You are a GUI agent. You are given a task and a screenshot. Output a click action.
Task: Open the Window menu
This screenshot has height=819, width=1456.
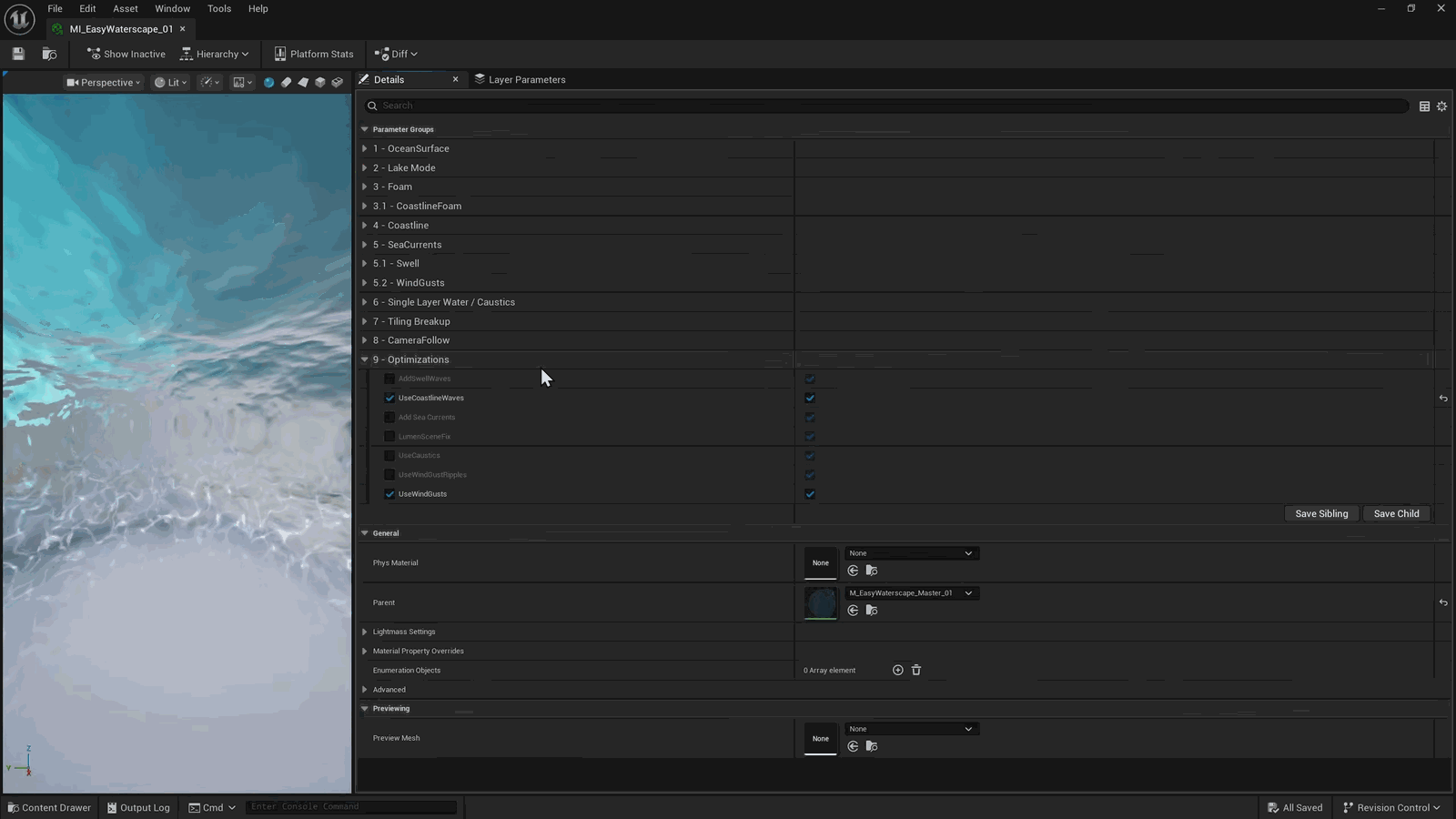[x=172, y=8]
